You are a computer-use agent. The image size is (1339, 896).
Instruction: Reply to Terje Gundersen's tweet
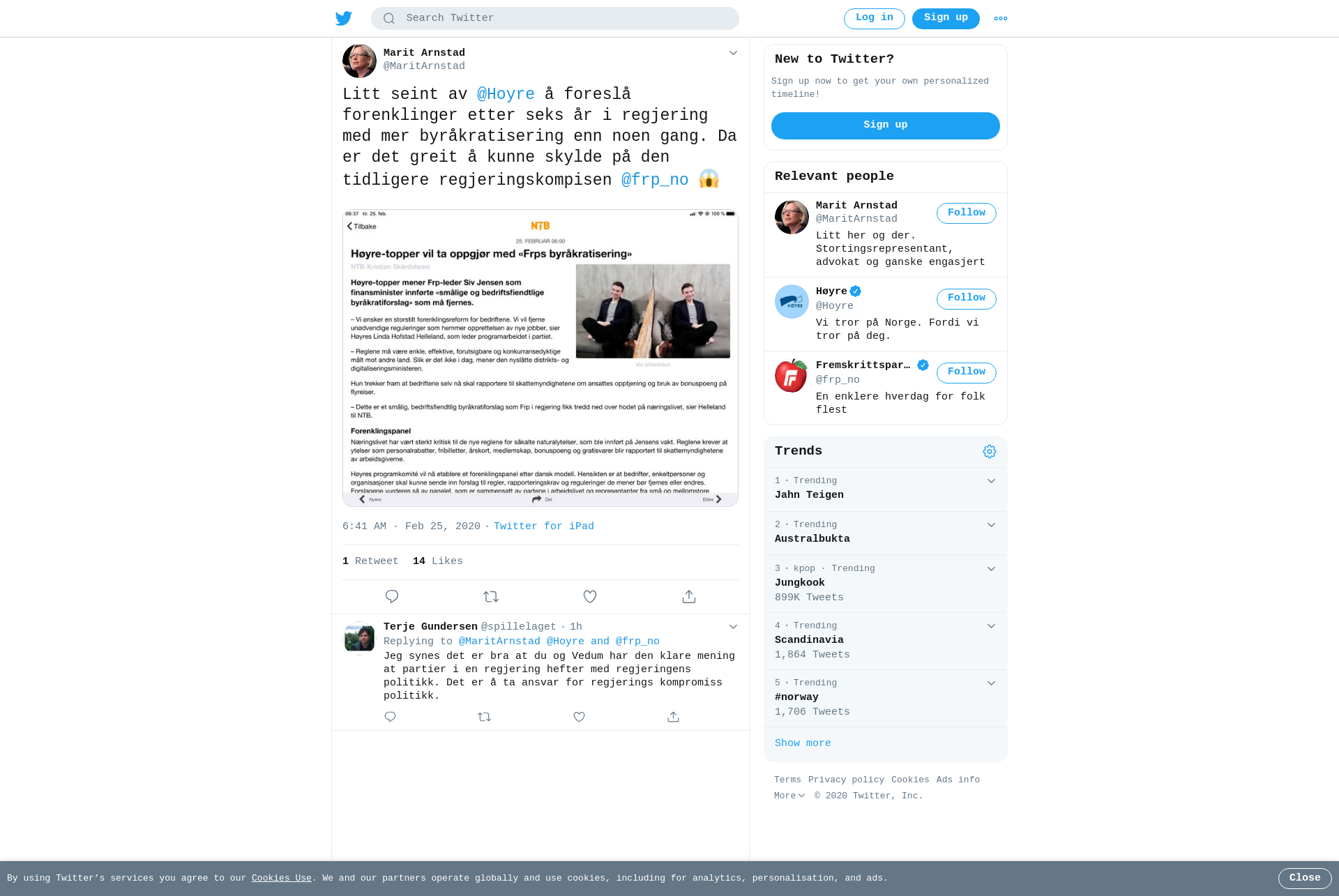tap(391, 717)
